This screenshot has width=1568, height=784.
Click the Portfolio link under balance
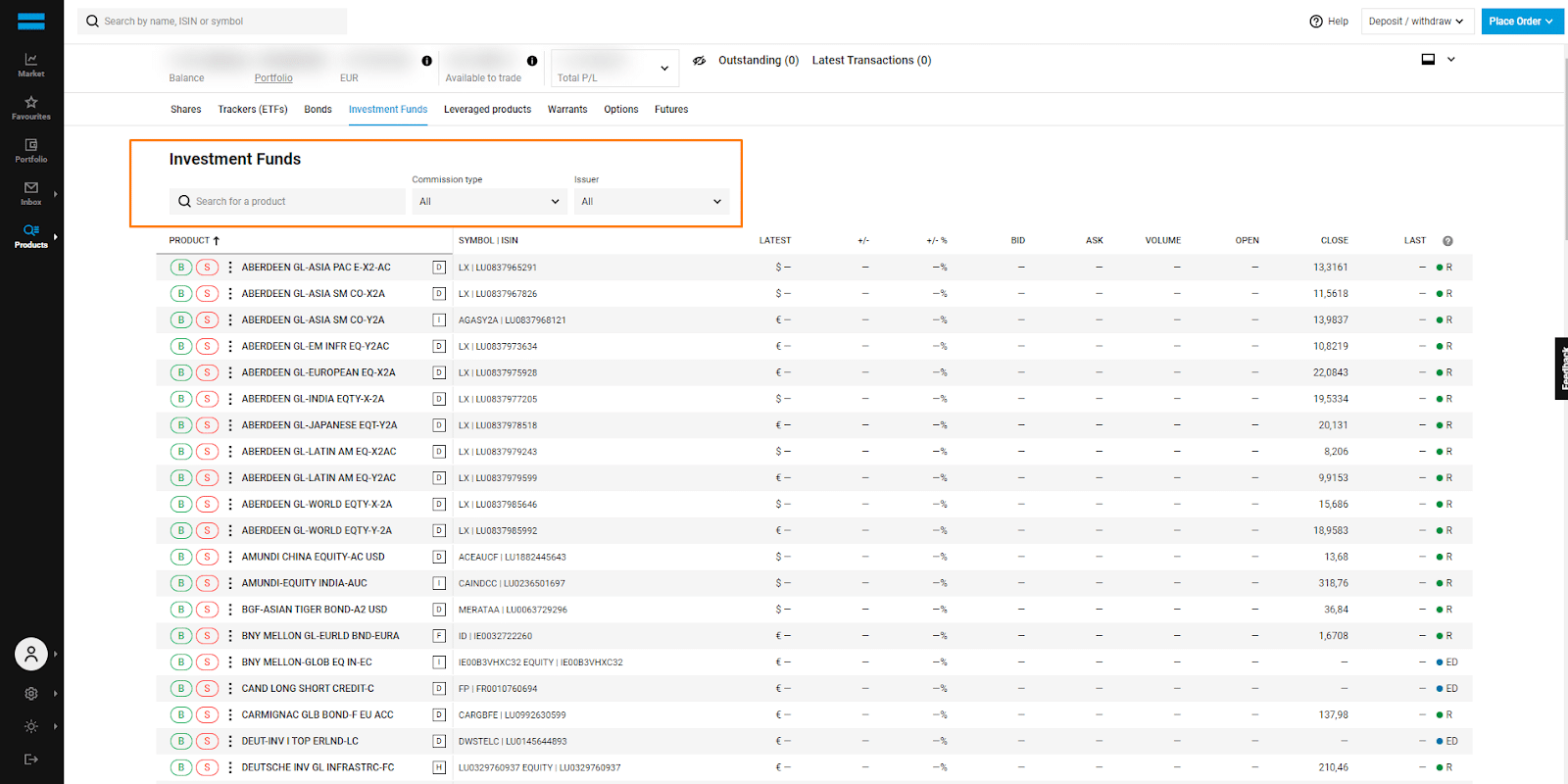coord(273,78)
